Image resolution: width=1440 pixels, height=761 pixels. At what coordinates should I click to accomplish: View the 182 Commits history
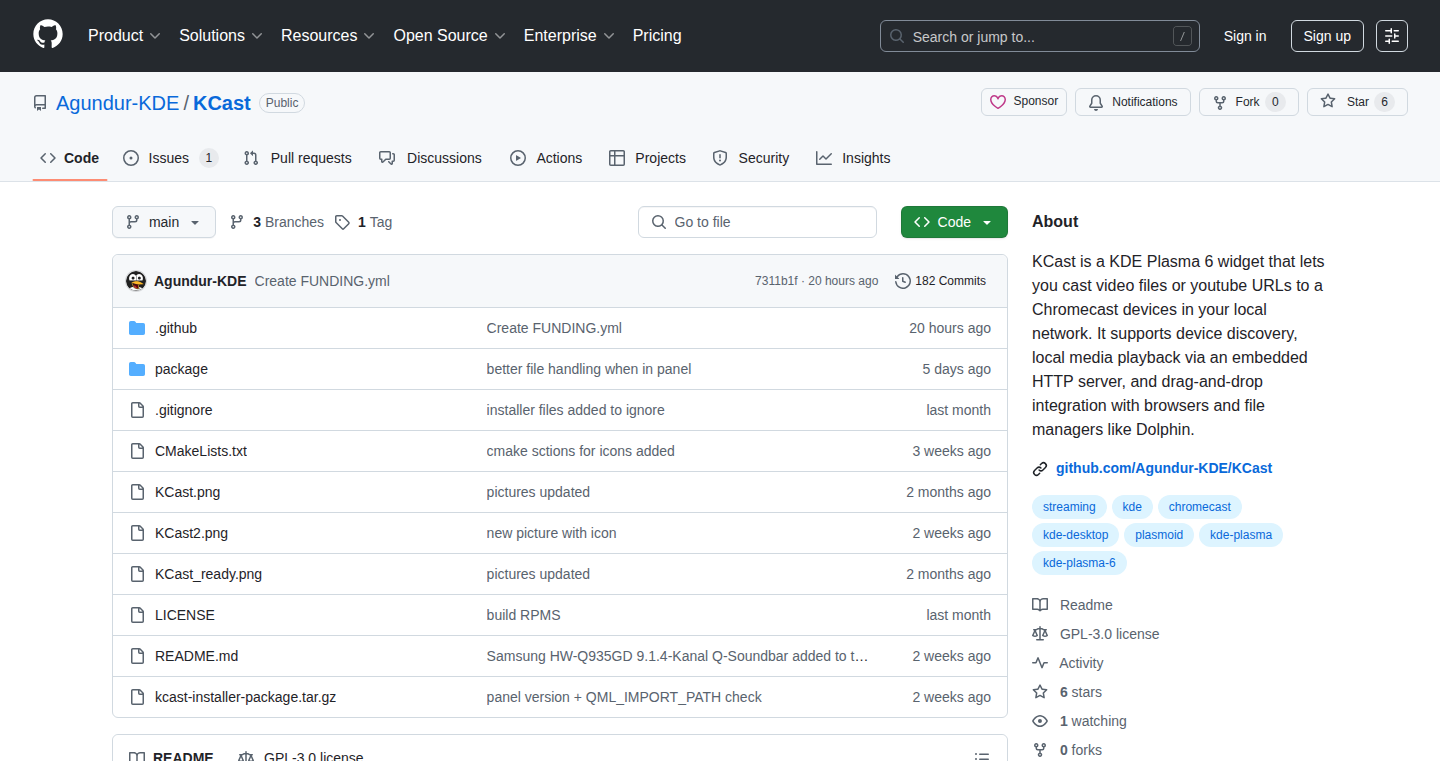pyautogui.click(x=941, y=281)
